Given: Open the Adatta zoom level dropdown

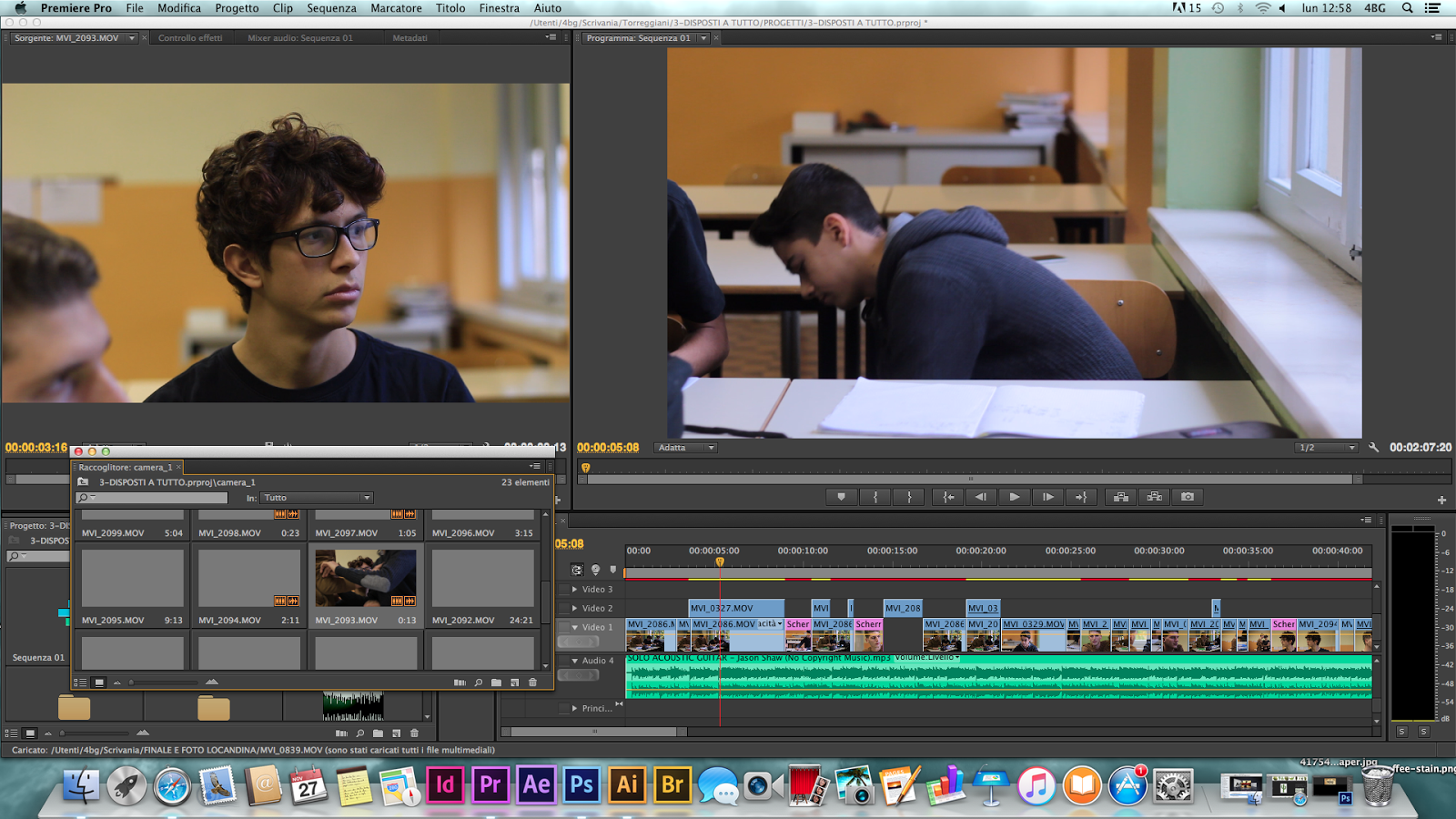Looking at the screenshot, I should (x=686, y=448).
